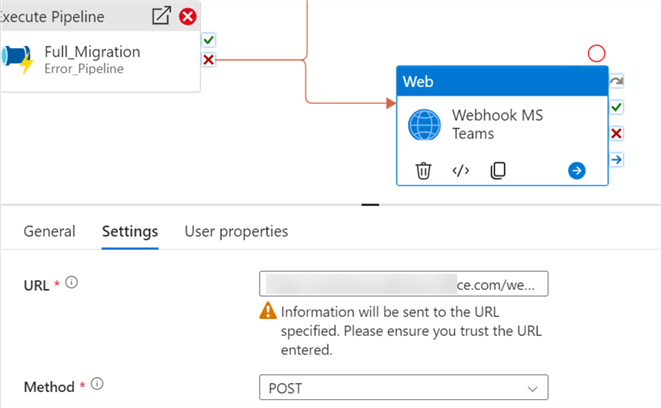View source code of Web activity

pos(461,170)
